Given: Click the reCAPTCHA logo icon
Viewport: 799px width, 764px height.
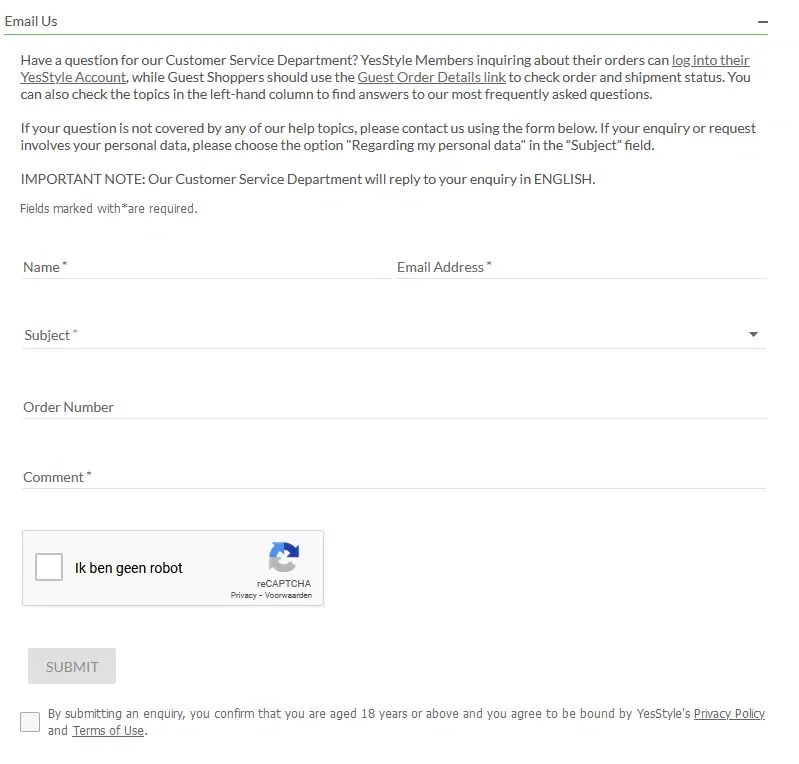Looking at the screenshot, I should 284,558.
